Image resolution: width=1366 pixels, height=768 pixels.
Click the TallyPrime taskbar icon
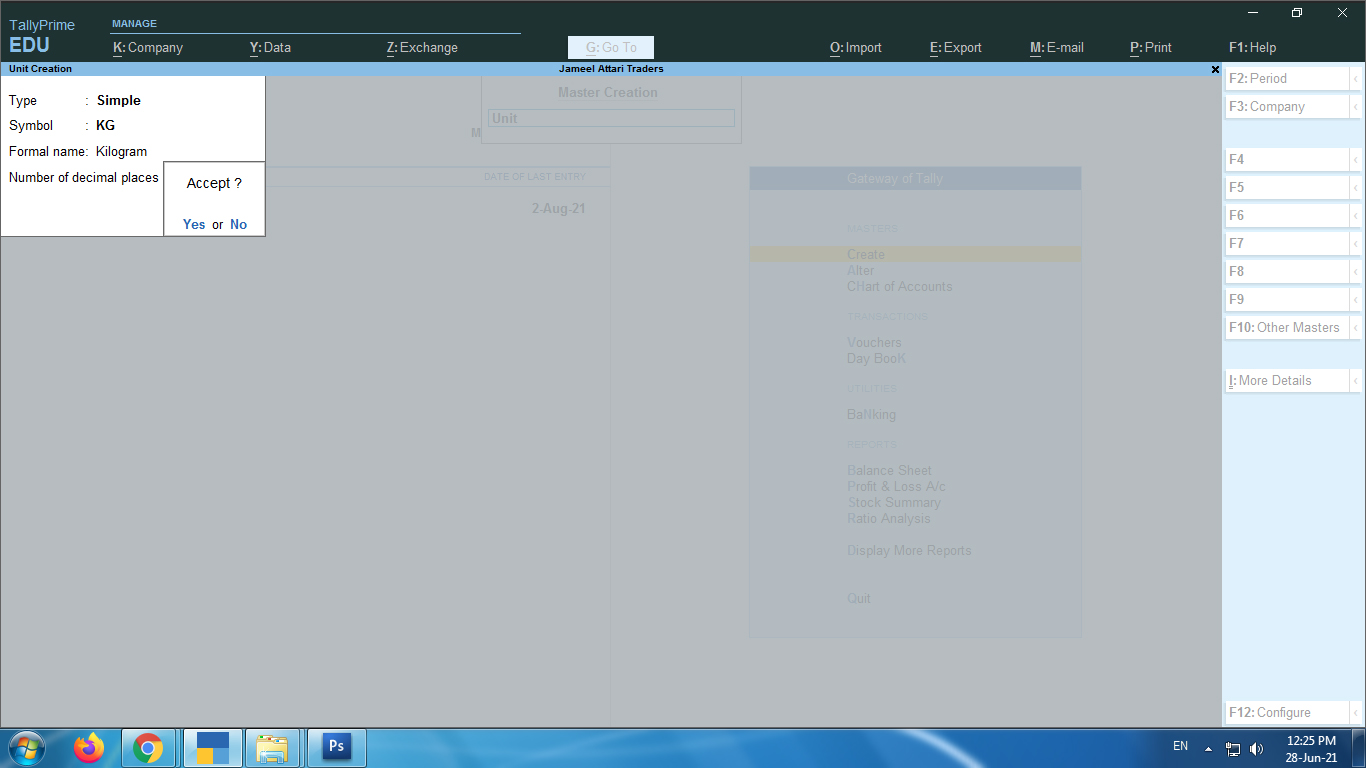click(x=212, y=747)
